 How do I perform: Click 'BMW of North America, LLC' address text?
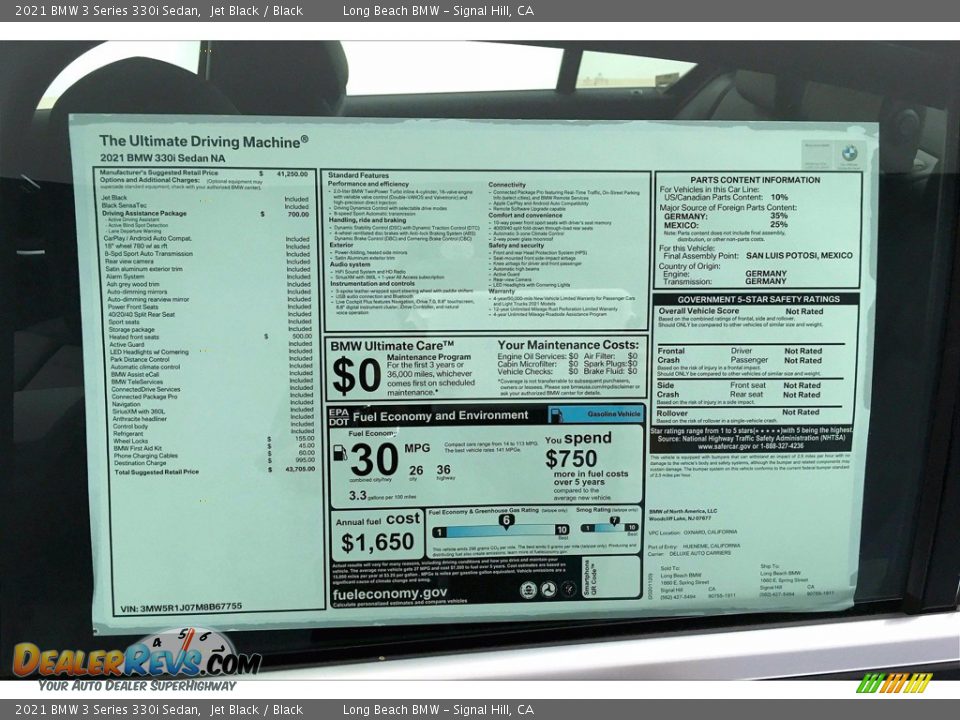coord(683,511)
